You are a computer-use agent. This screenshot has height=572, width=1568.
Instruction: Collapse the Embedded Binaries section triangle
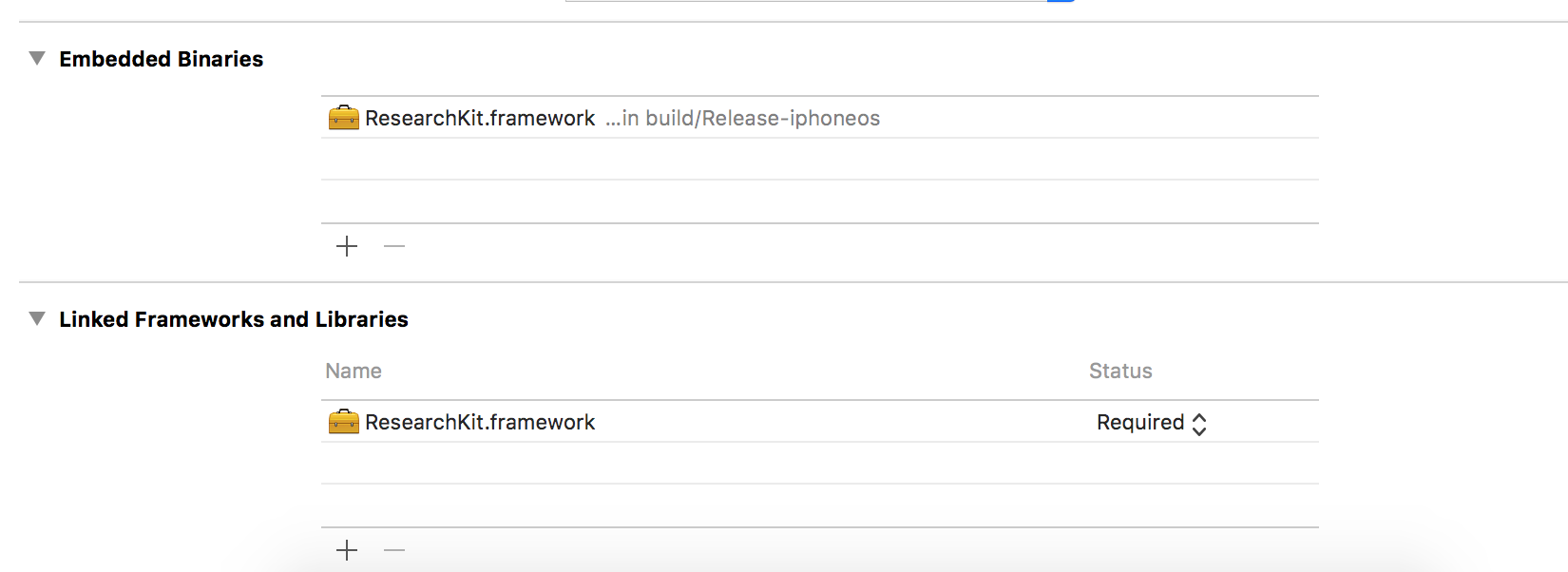pos(37,59)
